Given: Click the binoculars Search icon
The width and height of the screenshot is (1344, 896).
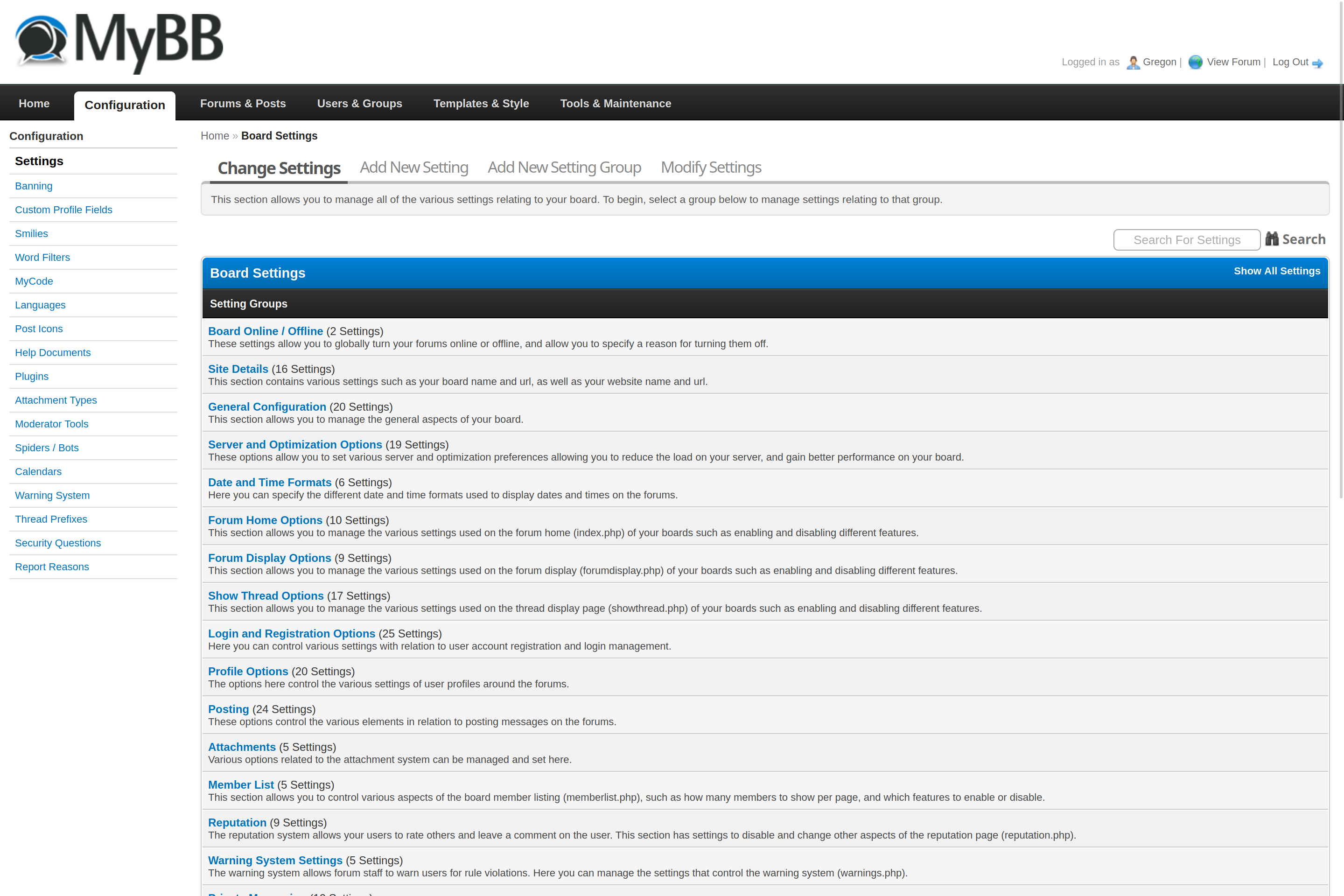Looking at the screenshot, I should [x=1271, y=239].
